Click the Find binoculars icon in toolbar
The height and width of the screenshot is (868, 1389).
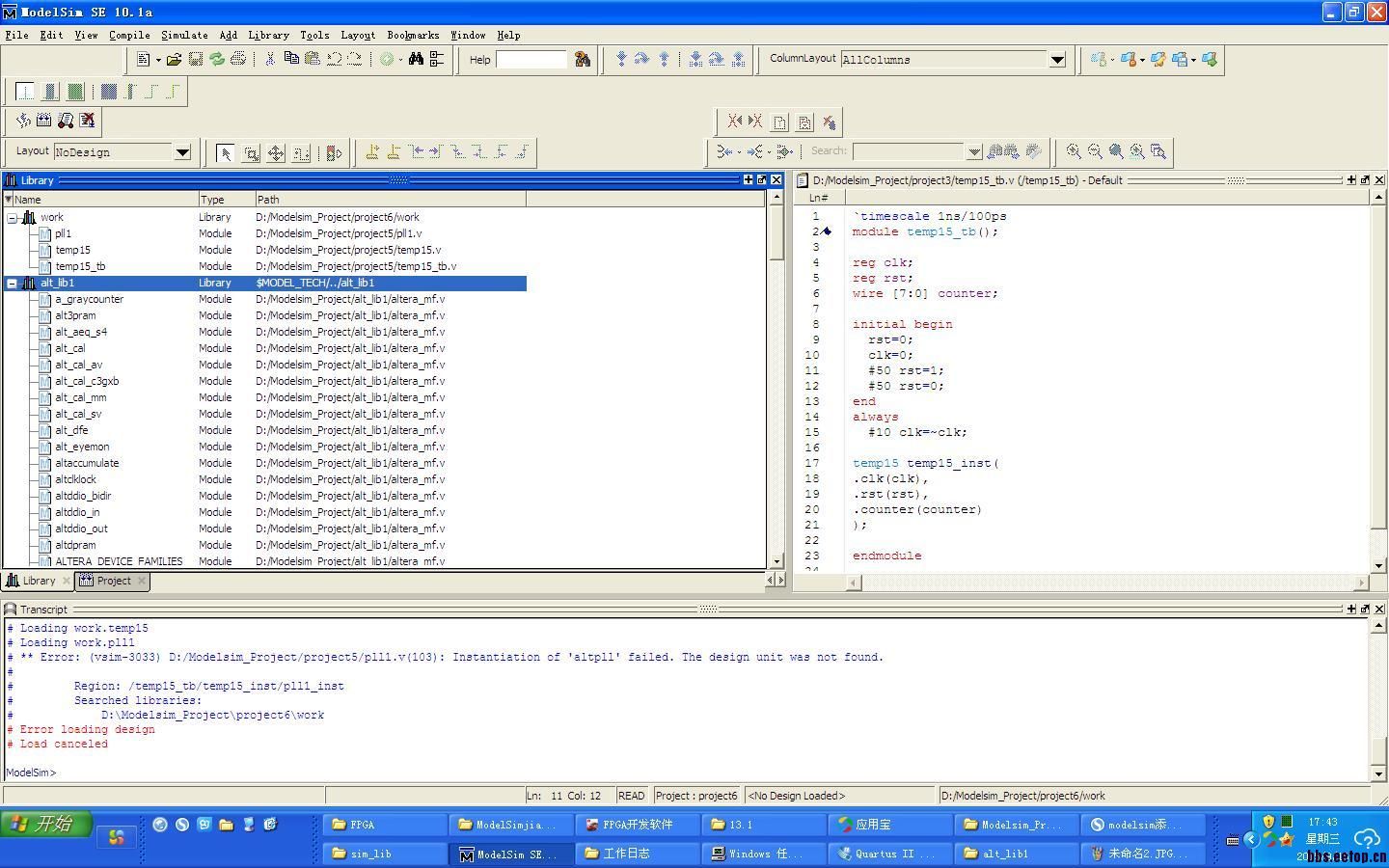pyautogui.click(x=416, y=60)
